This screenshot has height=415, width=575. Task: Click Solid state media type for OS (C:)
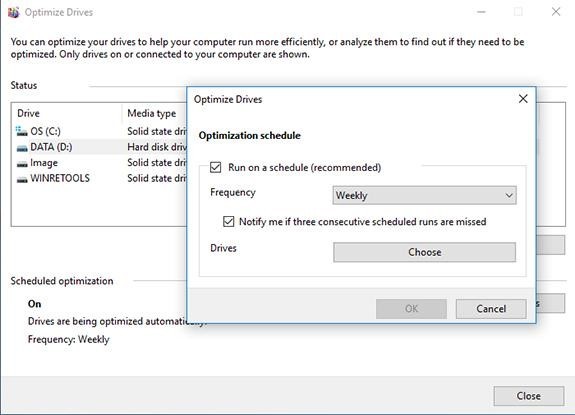coord(157,131)
